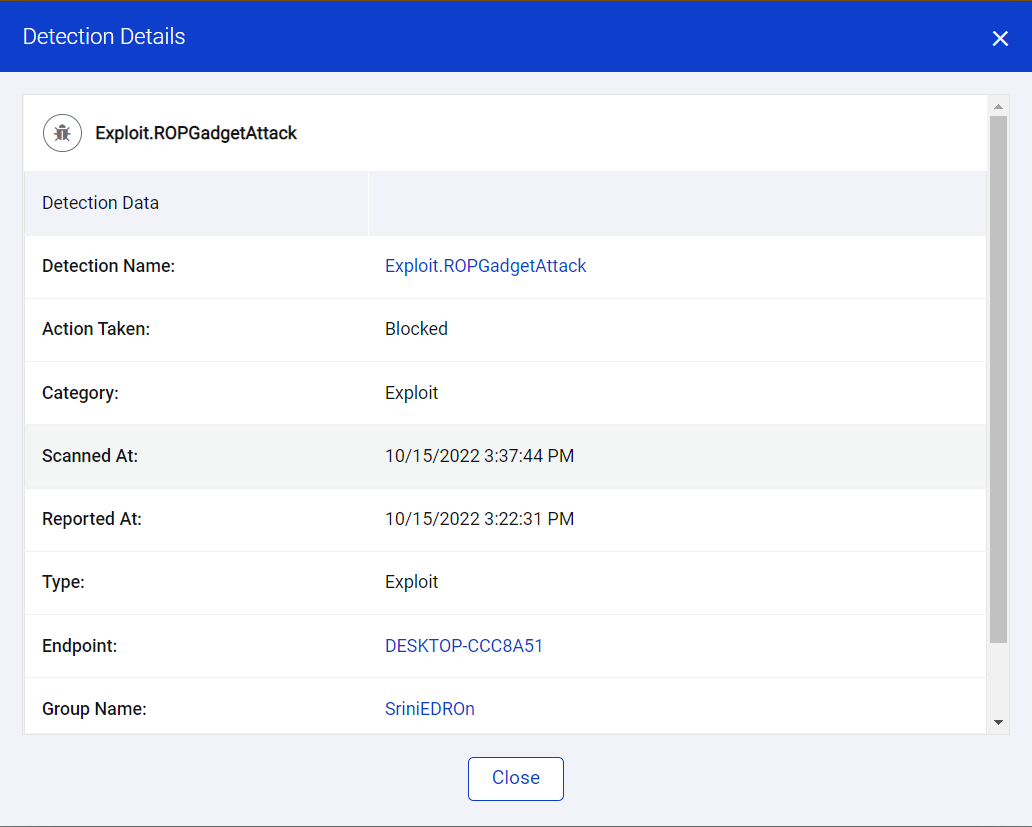Click the Detection Details dialog title
Screen dimensions: 1032x827
pyautogui.click(x=104, y=37)
